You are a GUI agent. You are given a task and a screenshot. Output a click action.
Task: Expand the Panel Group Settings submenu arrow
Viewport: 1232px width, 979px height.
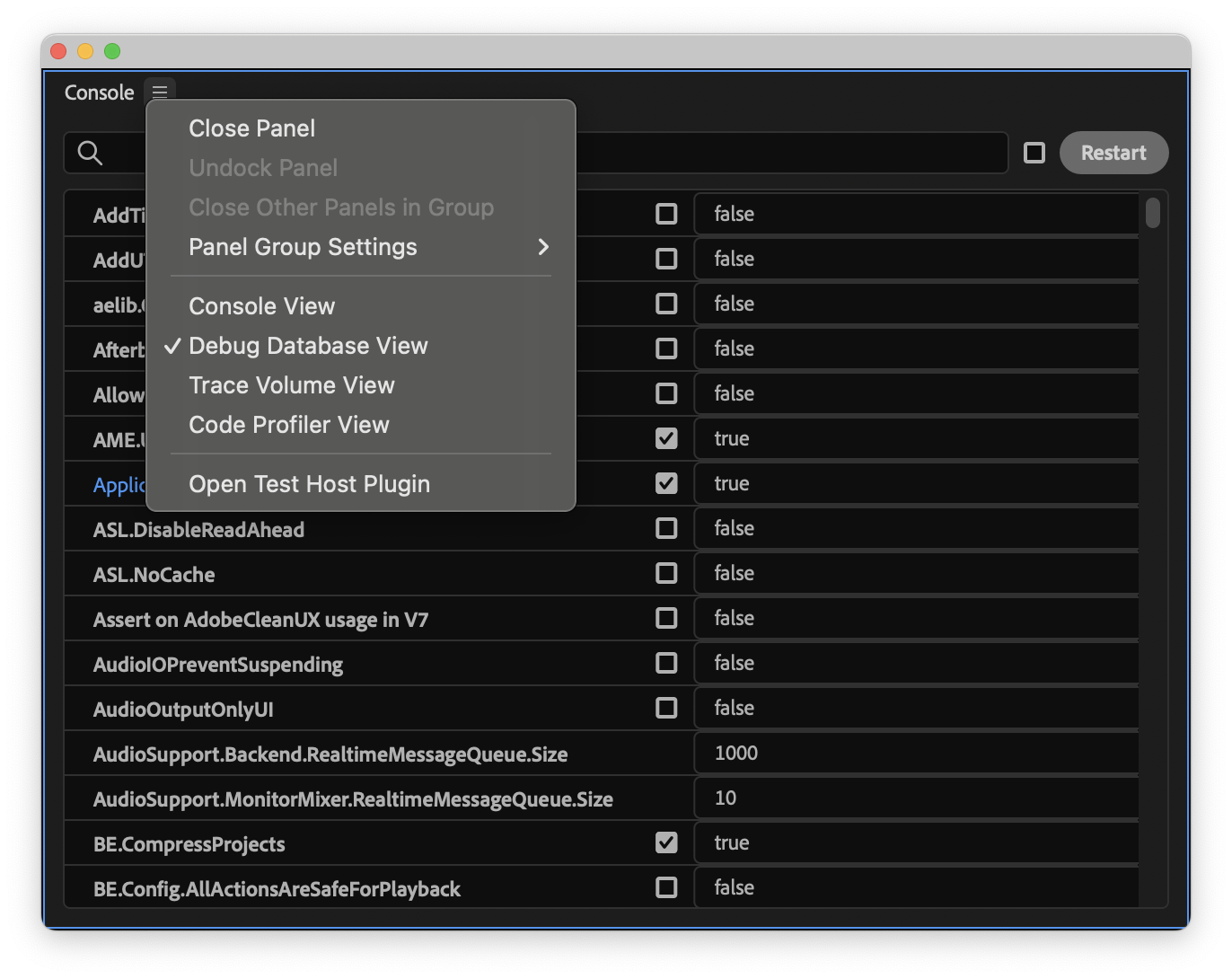point(543,247)
